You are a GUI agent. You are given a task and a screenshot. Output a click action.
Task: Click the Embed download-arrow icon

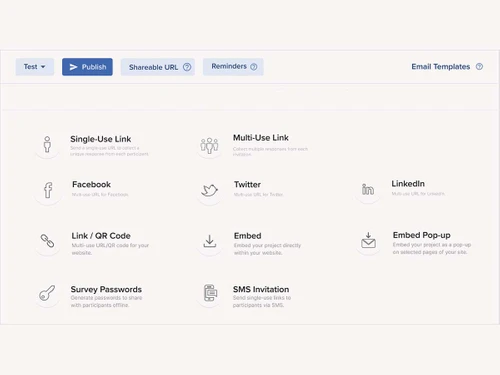pos(210,241)
